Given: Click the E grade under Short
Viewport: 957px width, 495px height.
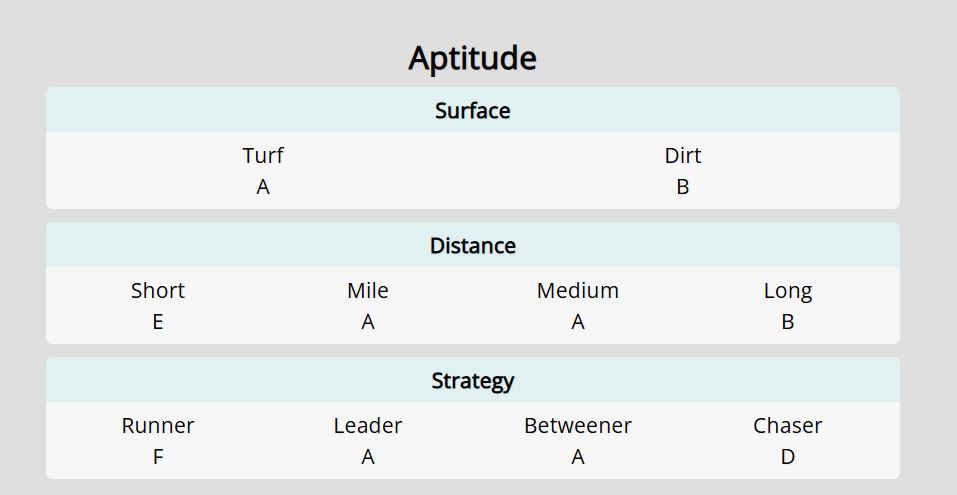Looking at the screenshot, I should pos(158,322).
